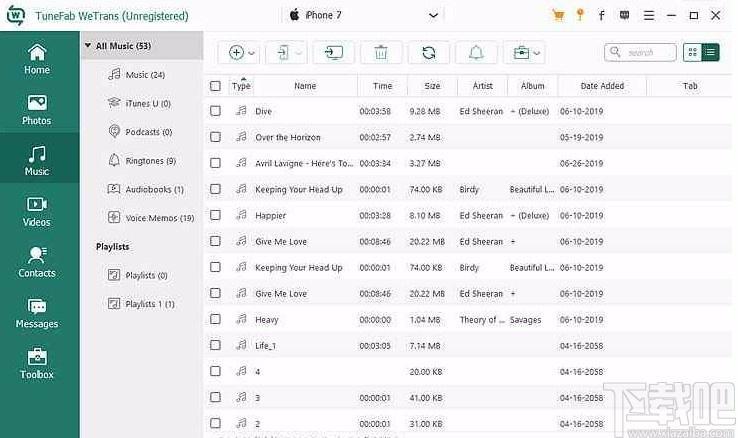
Task: Click the Export to device toolbar icon
Action: tap(283, 53)
